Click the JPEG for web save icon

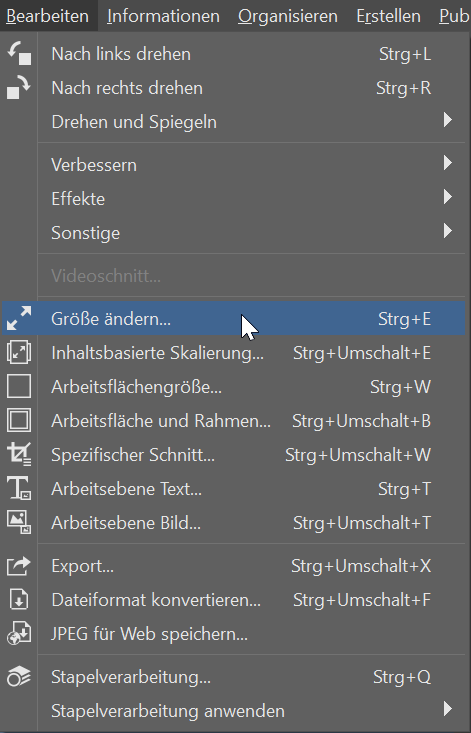(19, 634)
